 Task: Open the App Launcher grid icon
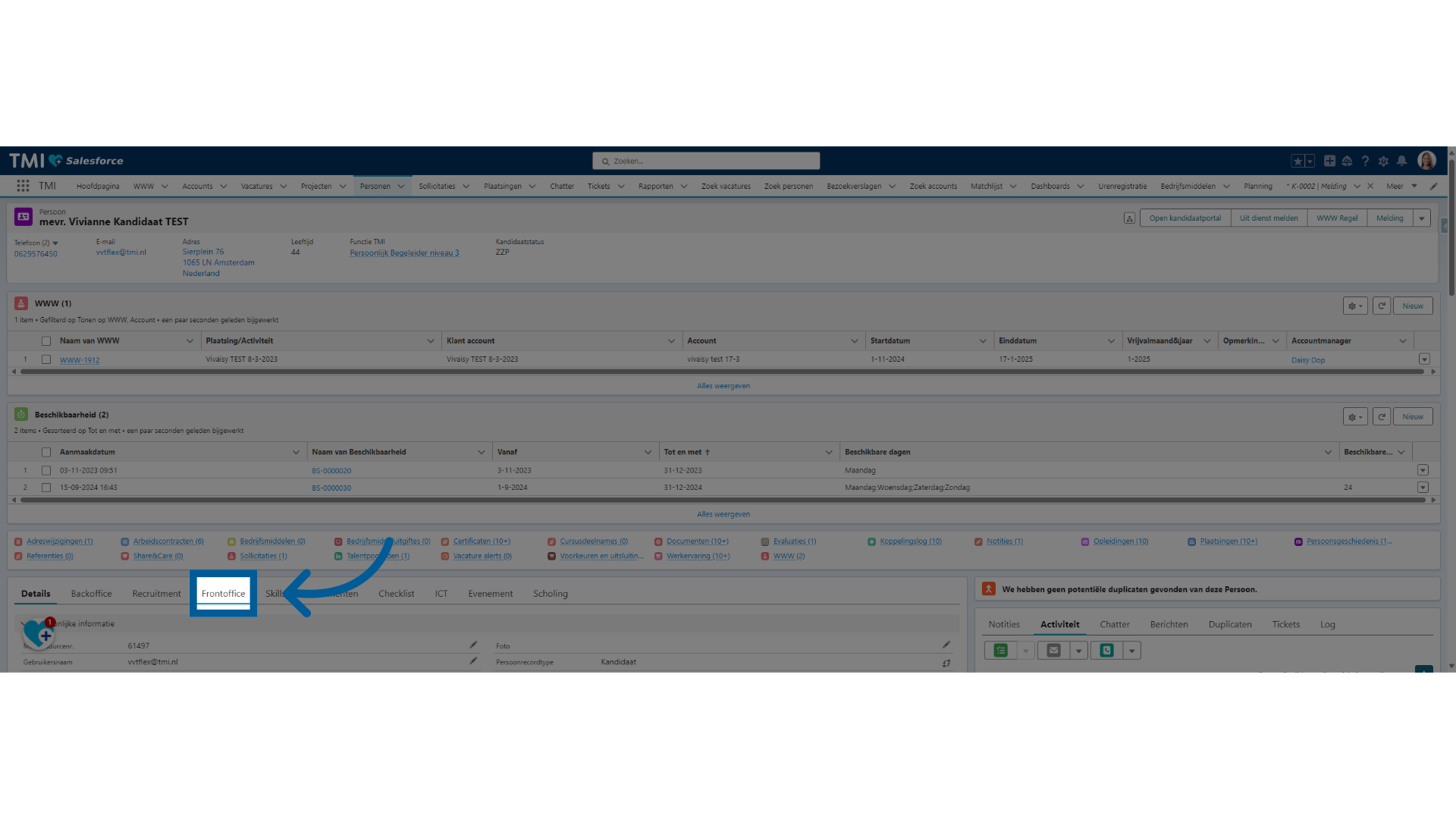pyautogui.click(x=23, y=186)
